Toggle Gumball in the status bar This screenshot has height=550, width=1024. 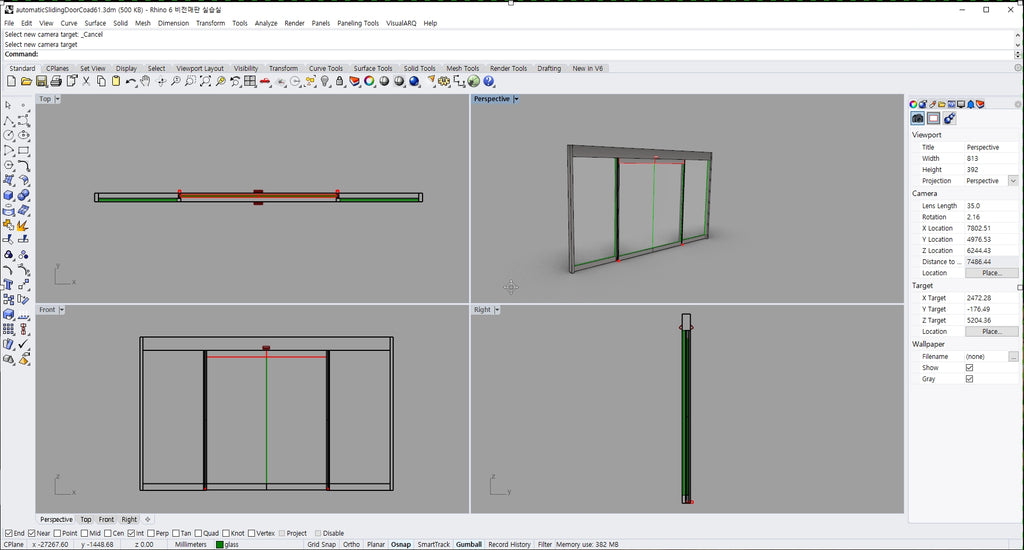point(468,545)
